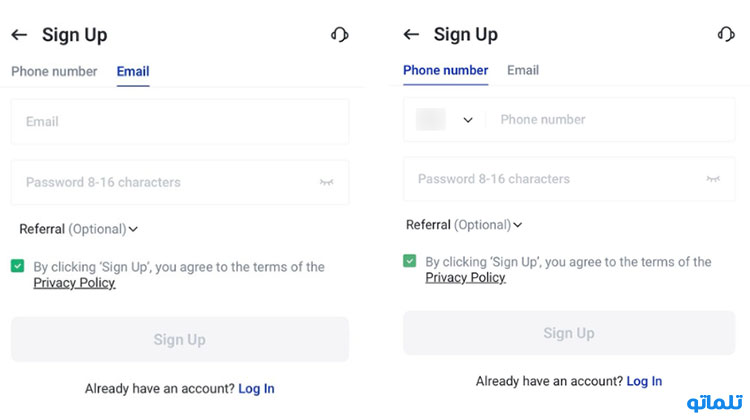Go back using left screen arrow
This screenshot has width=750, height=420.
tap(19, 35)
